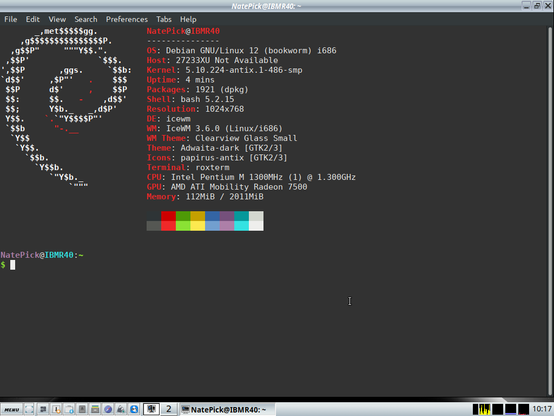Open the Edit menu
The width and height of the screenshot is (554, 416).
pos(33,19)
